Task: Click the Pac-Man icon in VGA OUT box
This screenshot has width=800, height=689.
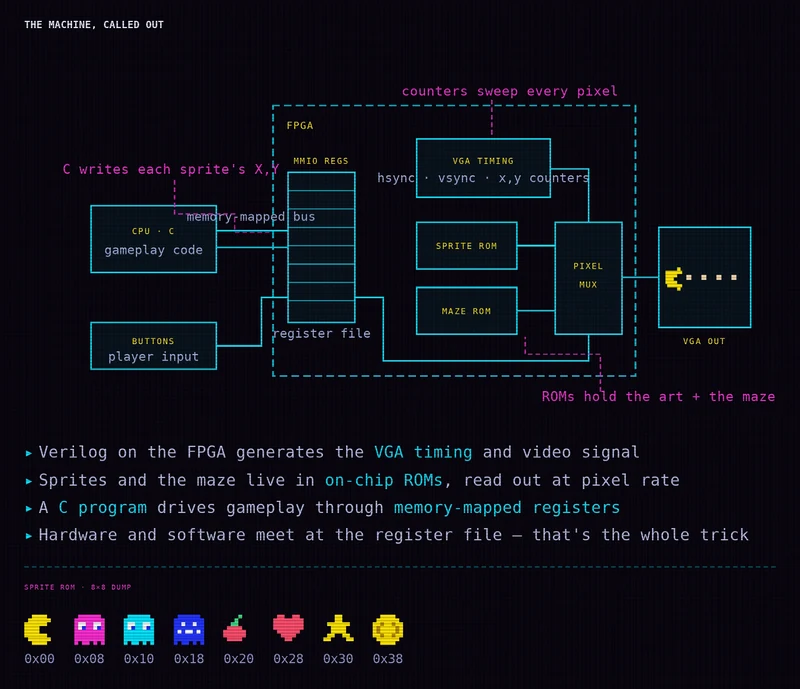Action: pos(674,278)
